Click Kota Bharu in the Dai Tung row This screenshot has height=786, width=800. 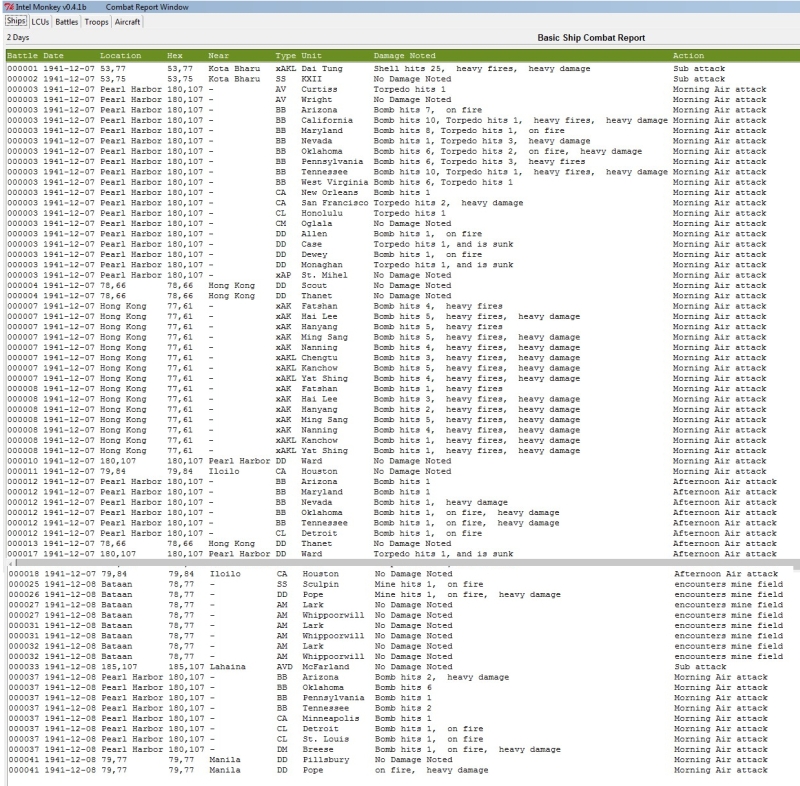(x=234, y=68)
